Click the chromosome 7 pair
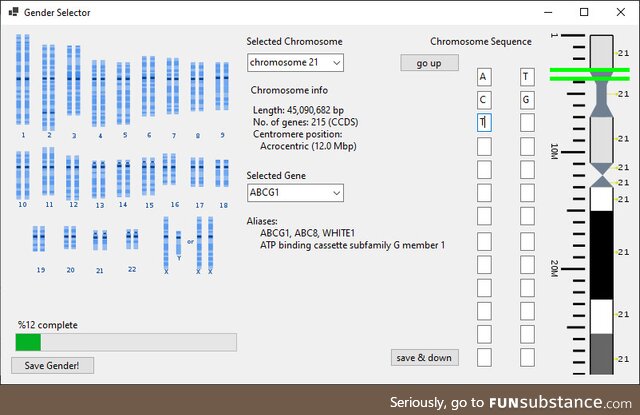This screenshot has height=415, width=640. [x=172, y=85]
